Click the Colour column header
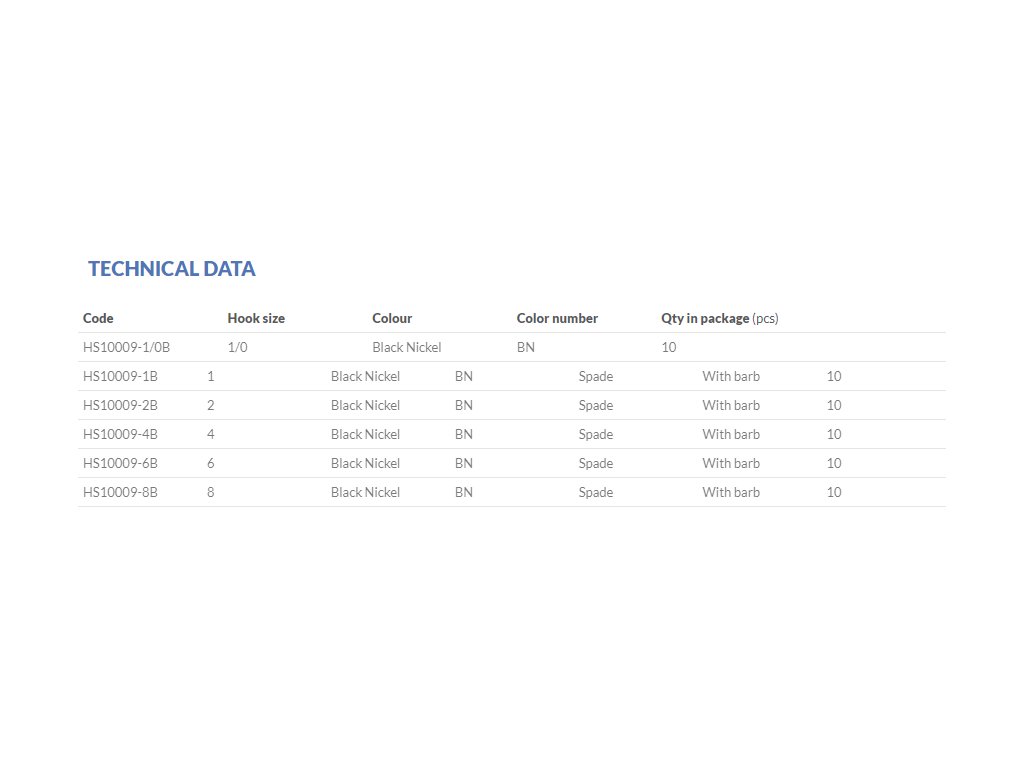The width and height of the screenshot is (1024, 768). pos(392,318)
